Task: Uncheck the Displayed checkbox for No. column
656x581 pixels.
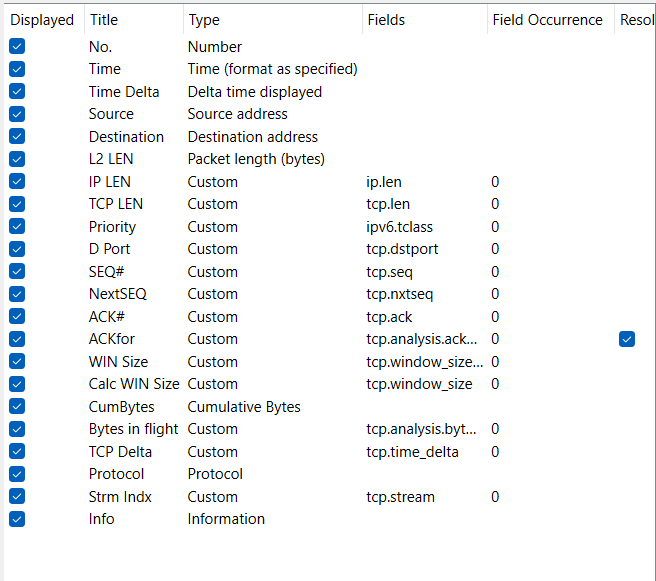Action: [17, 47]
